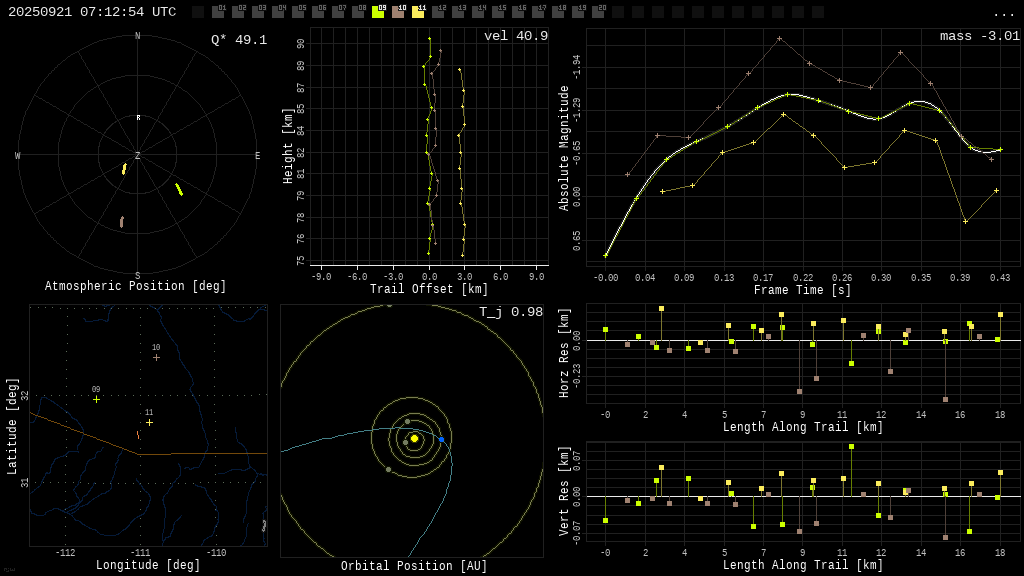Select inactive station box 15
The width and height of the screenshot is (1024, 576).
pos(498,12)
